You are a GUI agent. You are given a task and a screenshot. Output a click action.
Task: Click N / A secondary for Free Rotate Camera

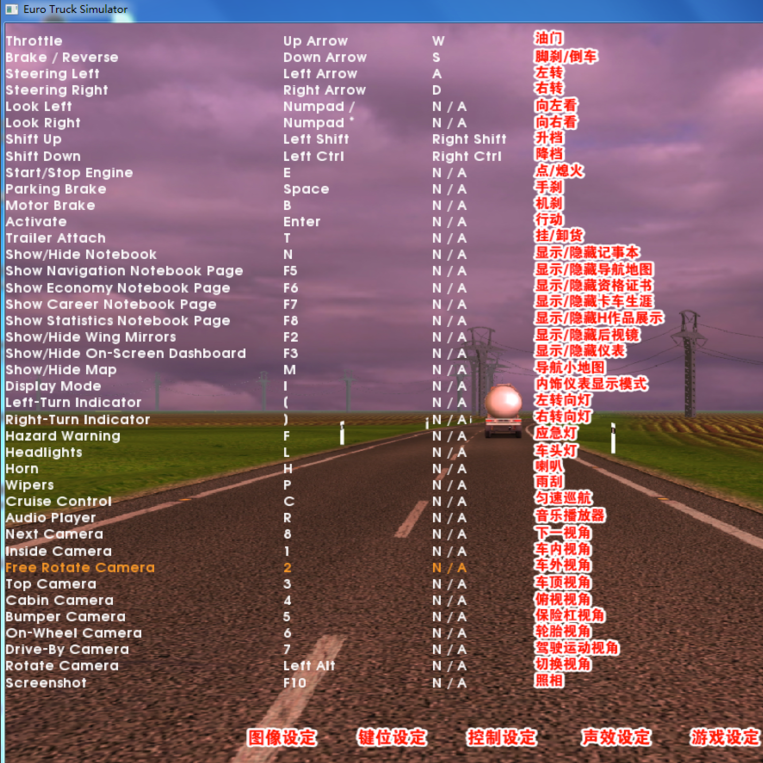pos(449,568)
